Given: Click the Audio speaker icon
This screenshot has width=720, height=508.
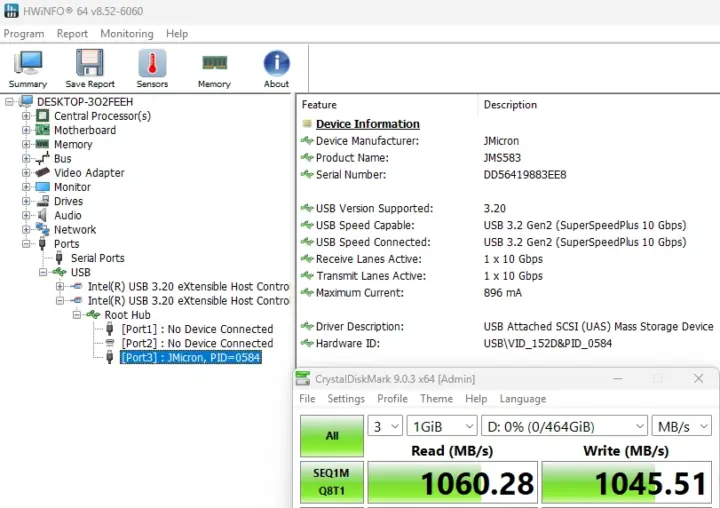Looking at the screenshot, I should (42, 215).
